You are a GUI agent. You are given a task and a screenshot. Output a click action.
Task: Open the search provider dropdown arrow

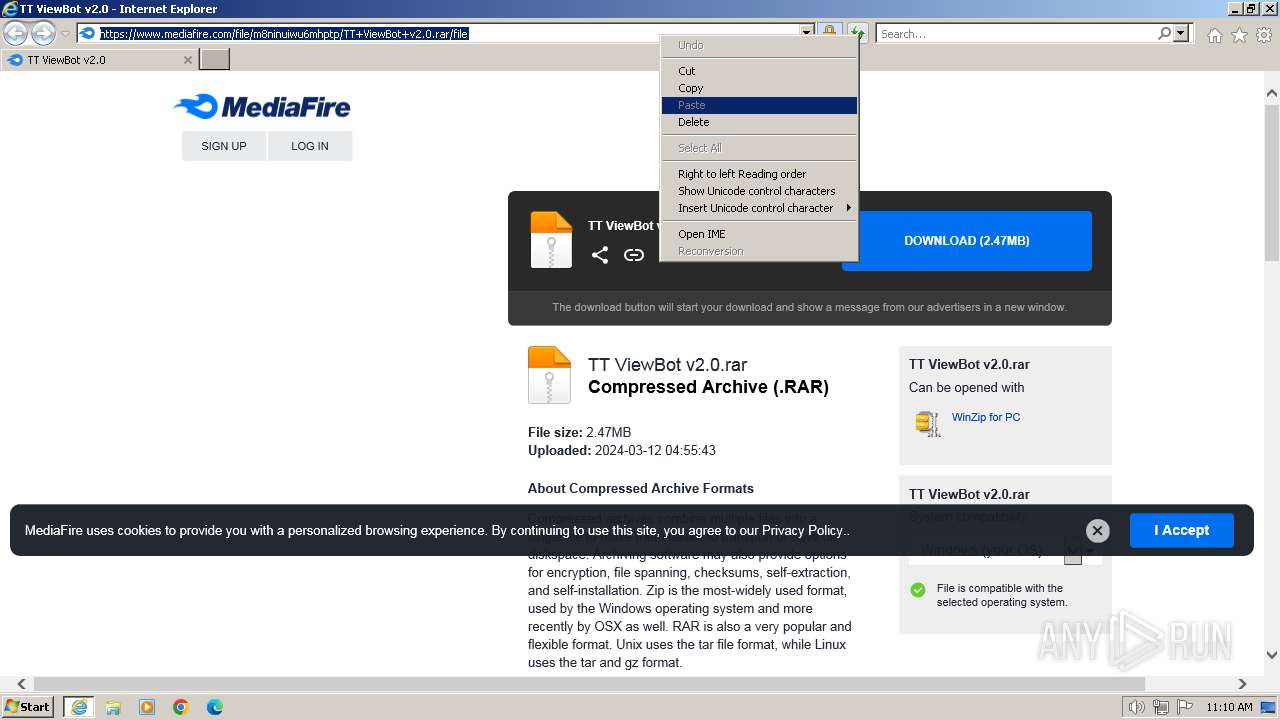[x=1182, y=33]
